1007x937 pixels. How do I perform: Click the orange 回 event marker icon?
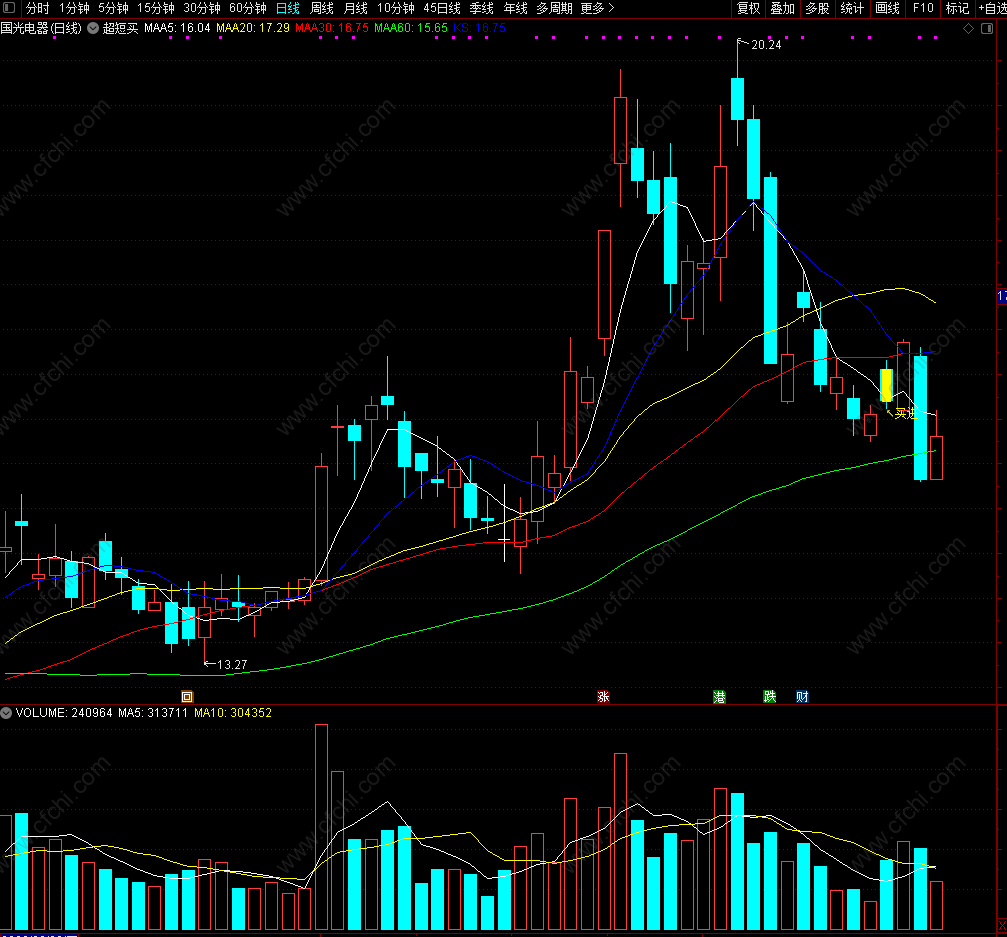tap(187, 697)
